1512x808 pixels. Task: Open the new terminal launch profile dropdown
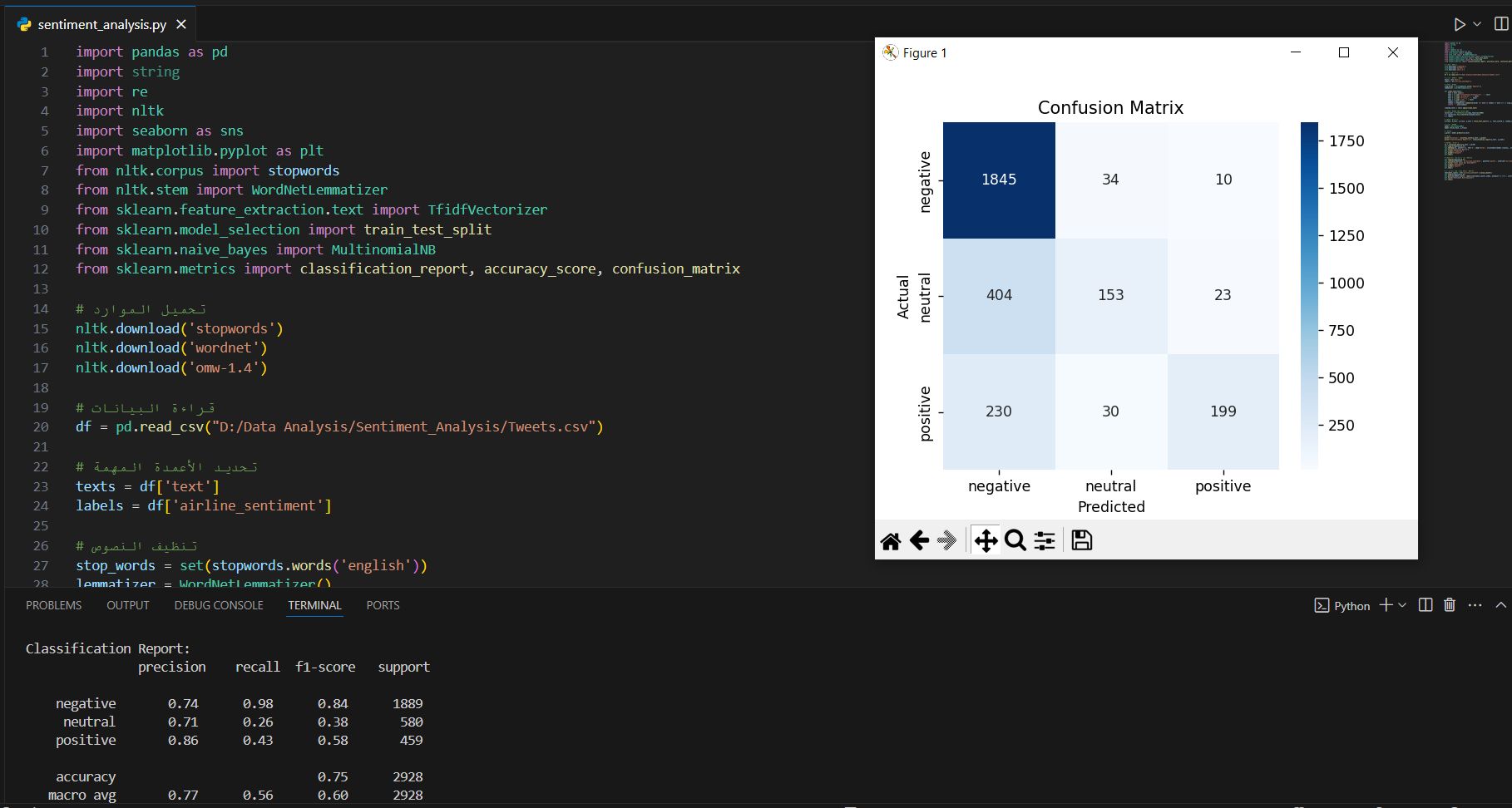click(1403, 605)
